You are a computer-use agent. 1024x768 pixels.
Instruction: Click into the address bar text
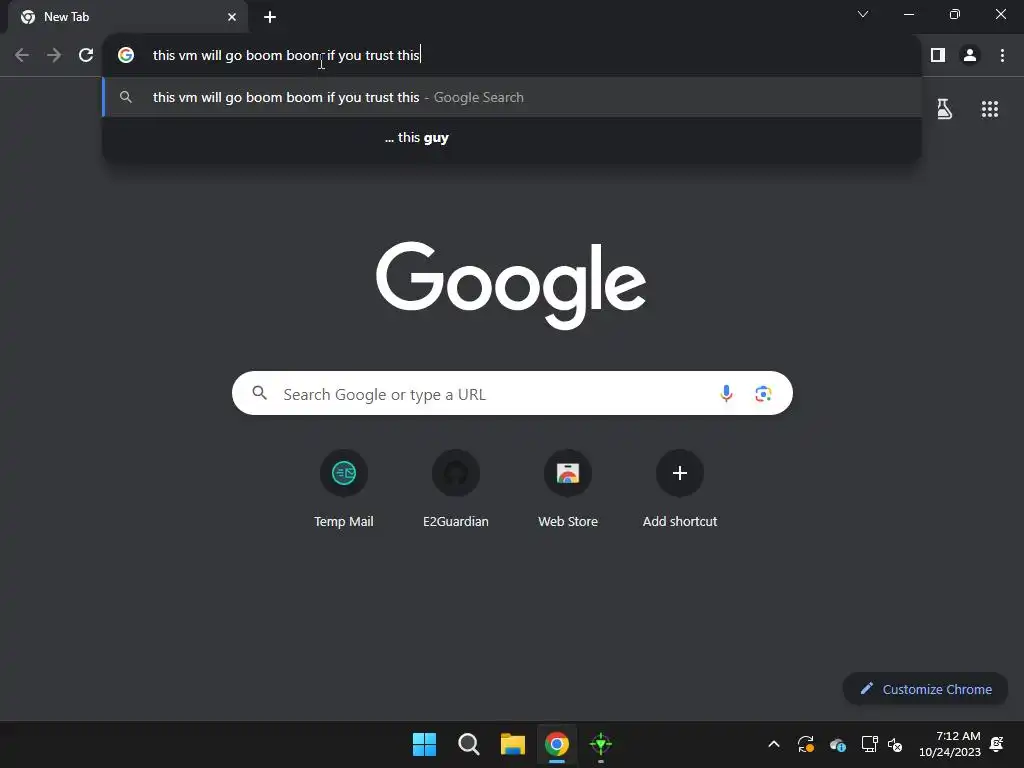[286, 55]
